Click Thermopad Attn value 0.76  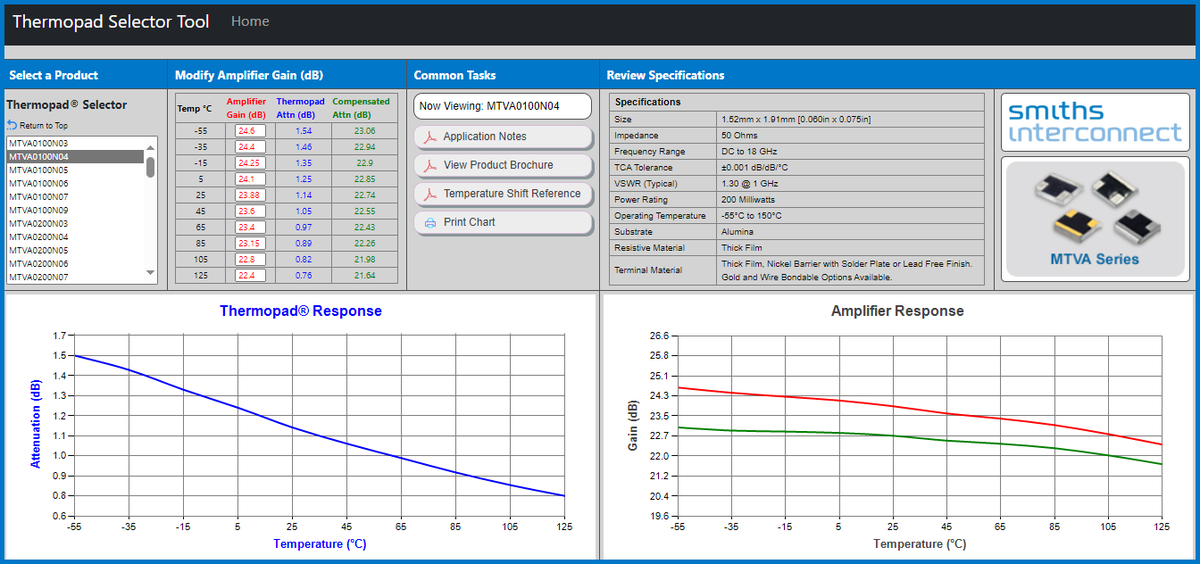304,275
